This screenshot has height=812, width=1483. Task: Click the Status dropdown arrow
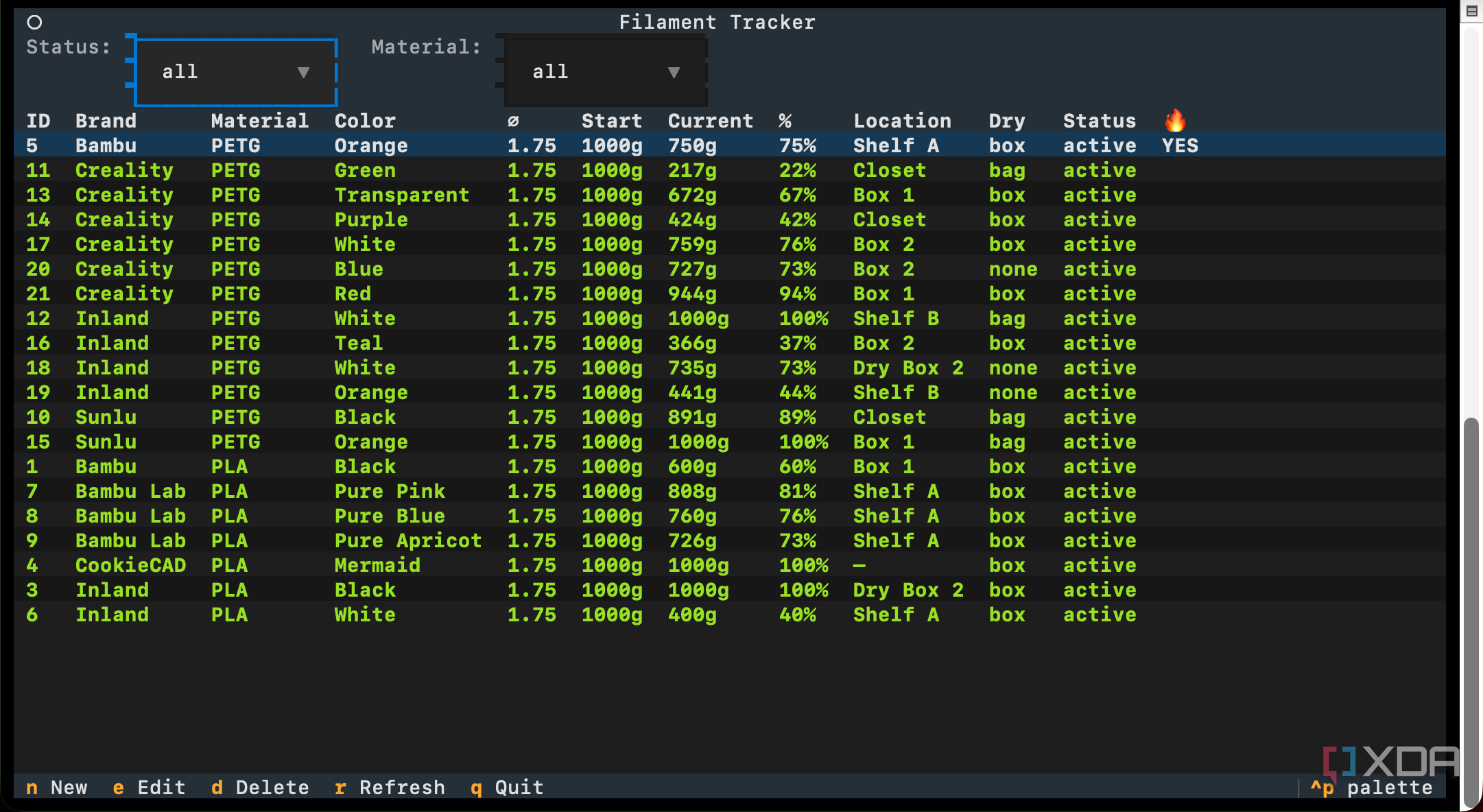(303, 72)
